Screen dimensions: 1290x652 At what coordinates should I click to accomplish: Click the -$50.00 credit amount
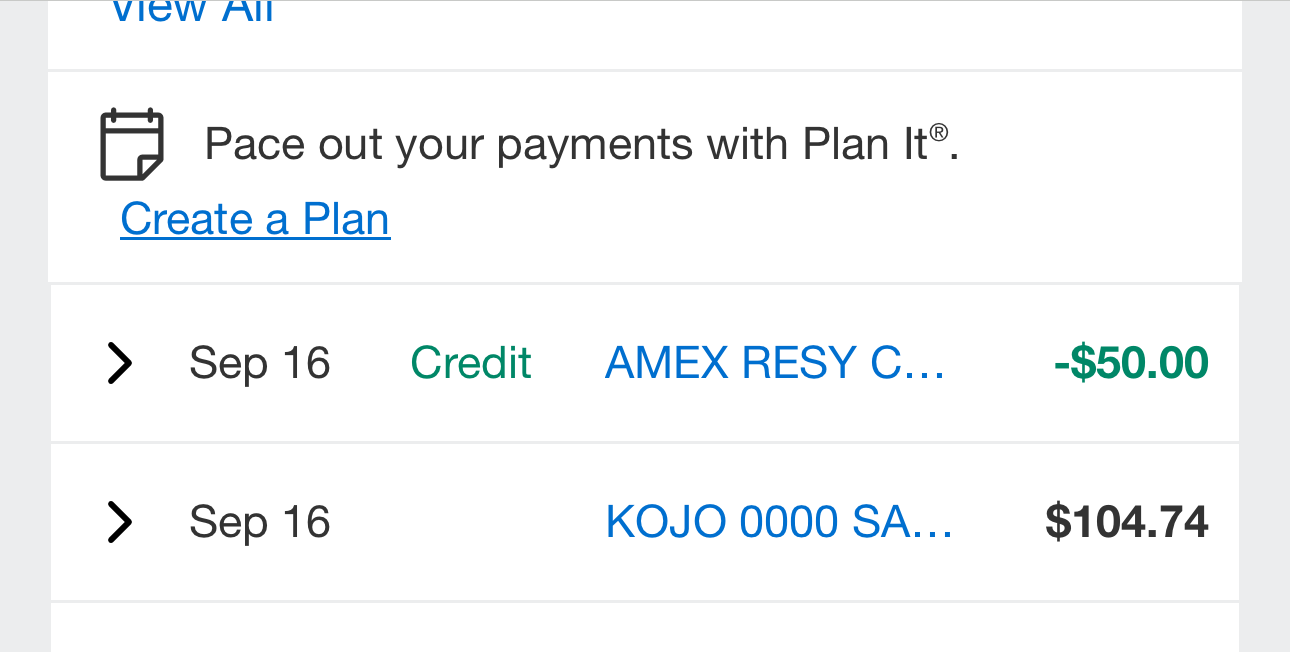point(1131,363)
